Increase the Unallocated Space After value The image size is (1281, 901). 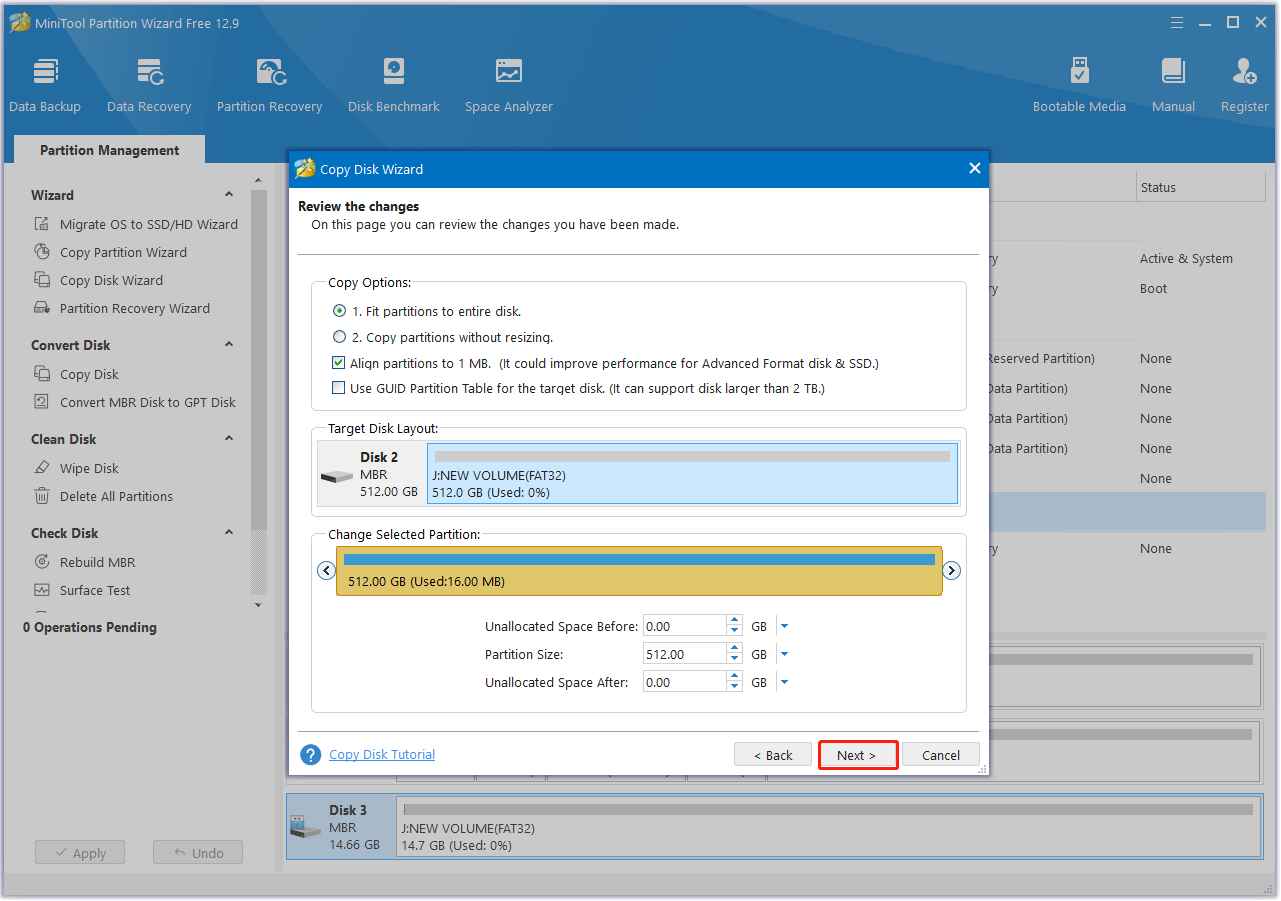point(734,677)
